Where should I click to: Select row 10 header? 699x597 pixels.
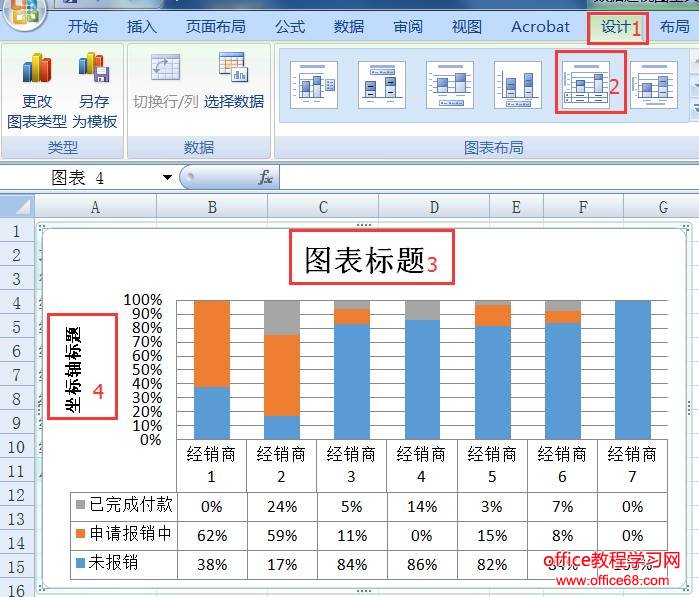(17, 447)
